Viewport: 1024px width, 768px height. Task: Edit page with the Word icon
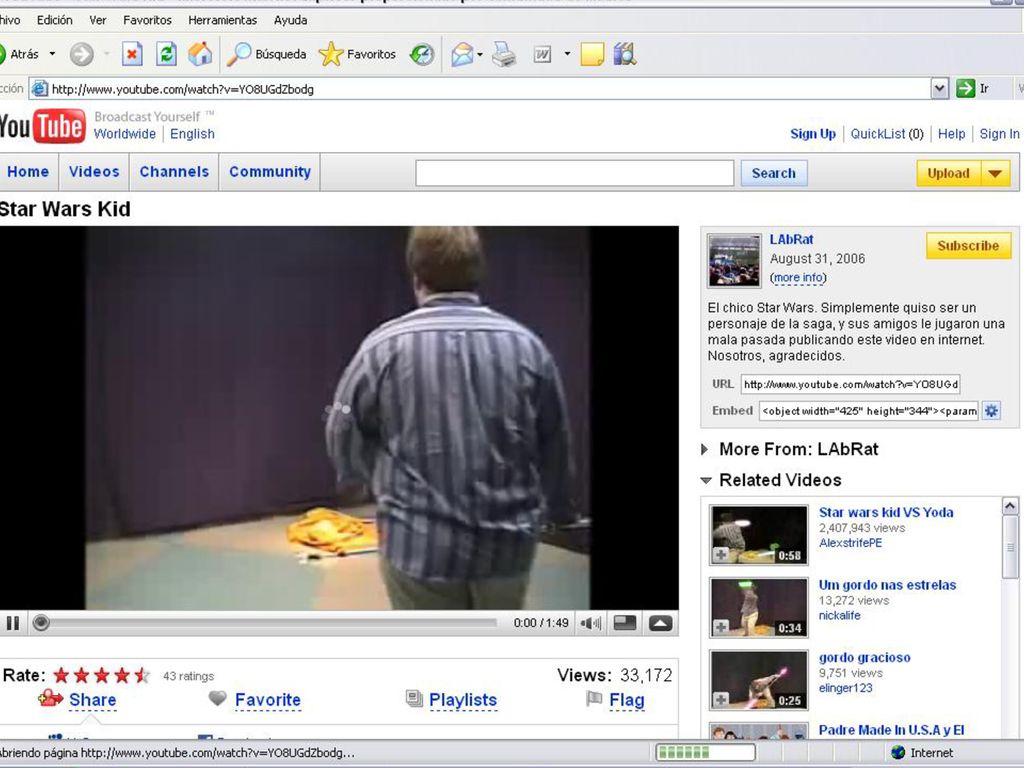coord(542,54)
